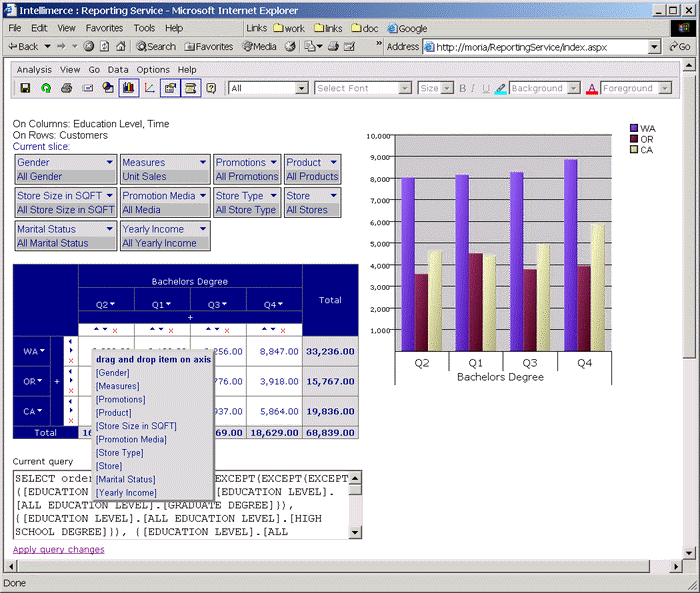Remove the Q4 column with red X

coord(283,330)
